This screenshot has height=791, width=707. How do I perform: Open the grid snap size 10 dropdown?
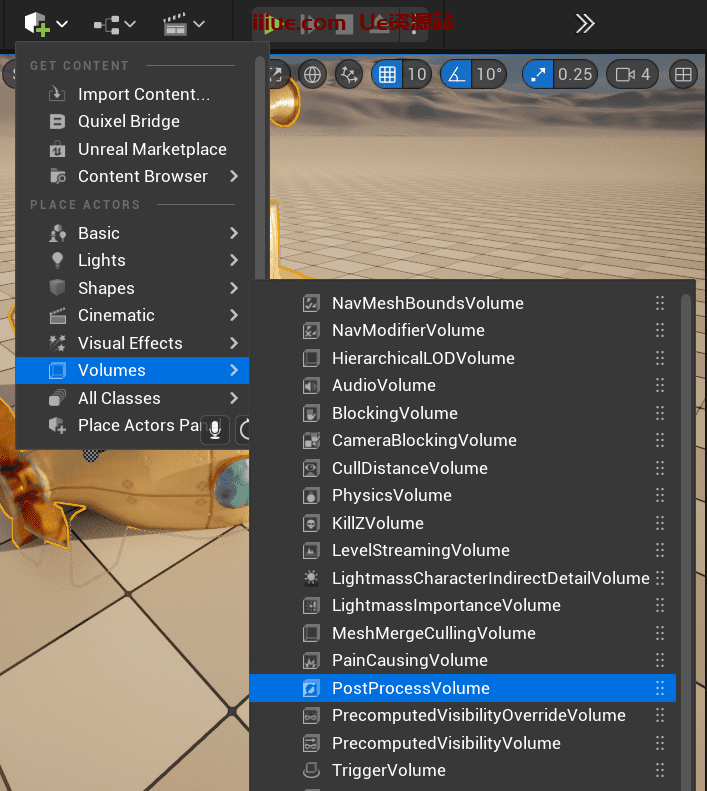click(417, 74)
